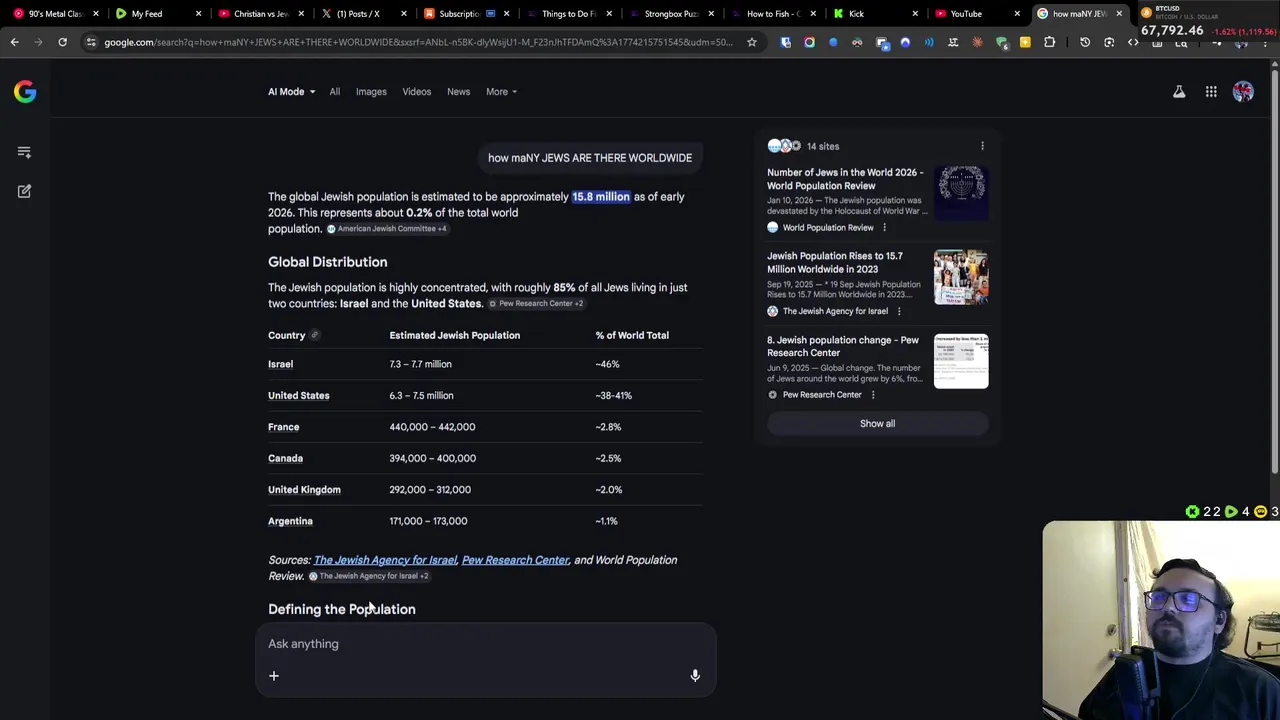Viewport: 1280px width, 720px height.
Task: Open the Pew Research Center result thumbnail
Action: [x=961, y=361]
